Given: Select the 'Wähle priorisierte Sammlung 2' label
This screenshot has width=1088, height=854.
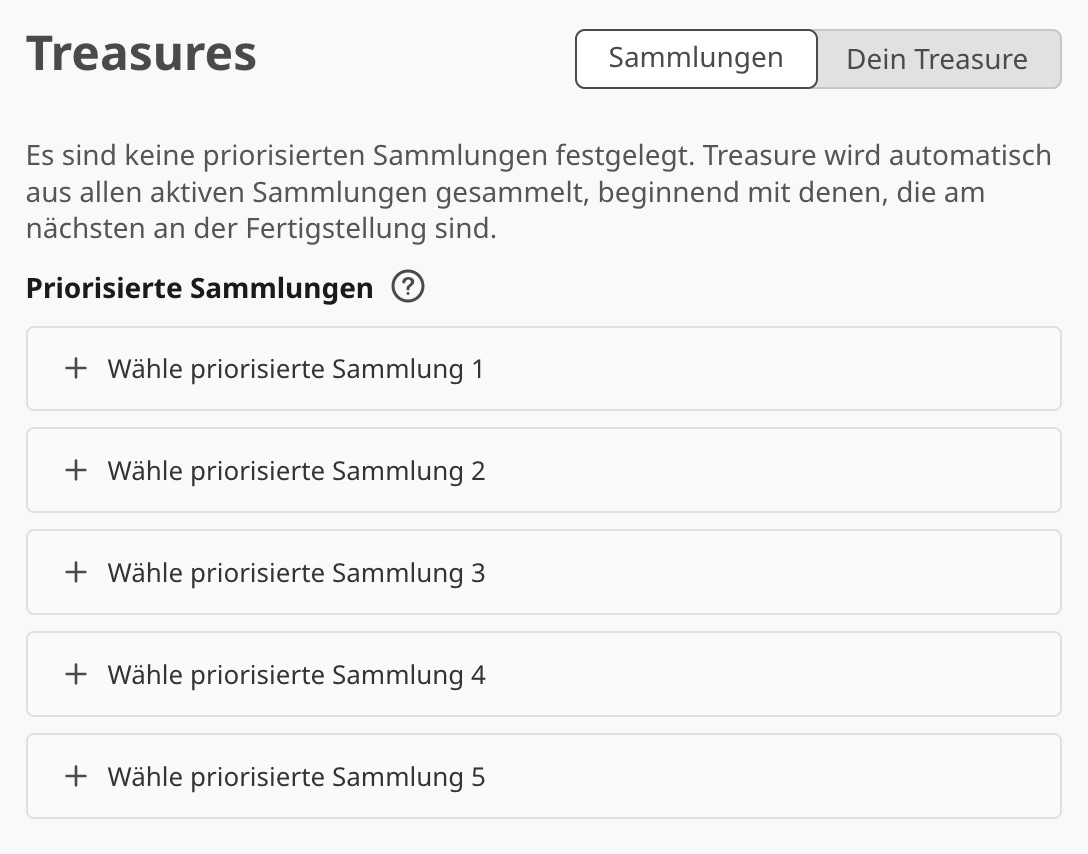Looking at the screenshot, I should point(296,471).
